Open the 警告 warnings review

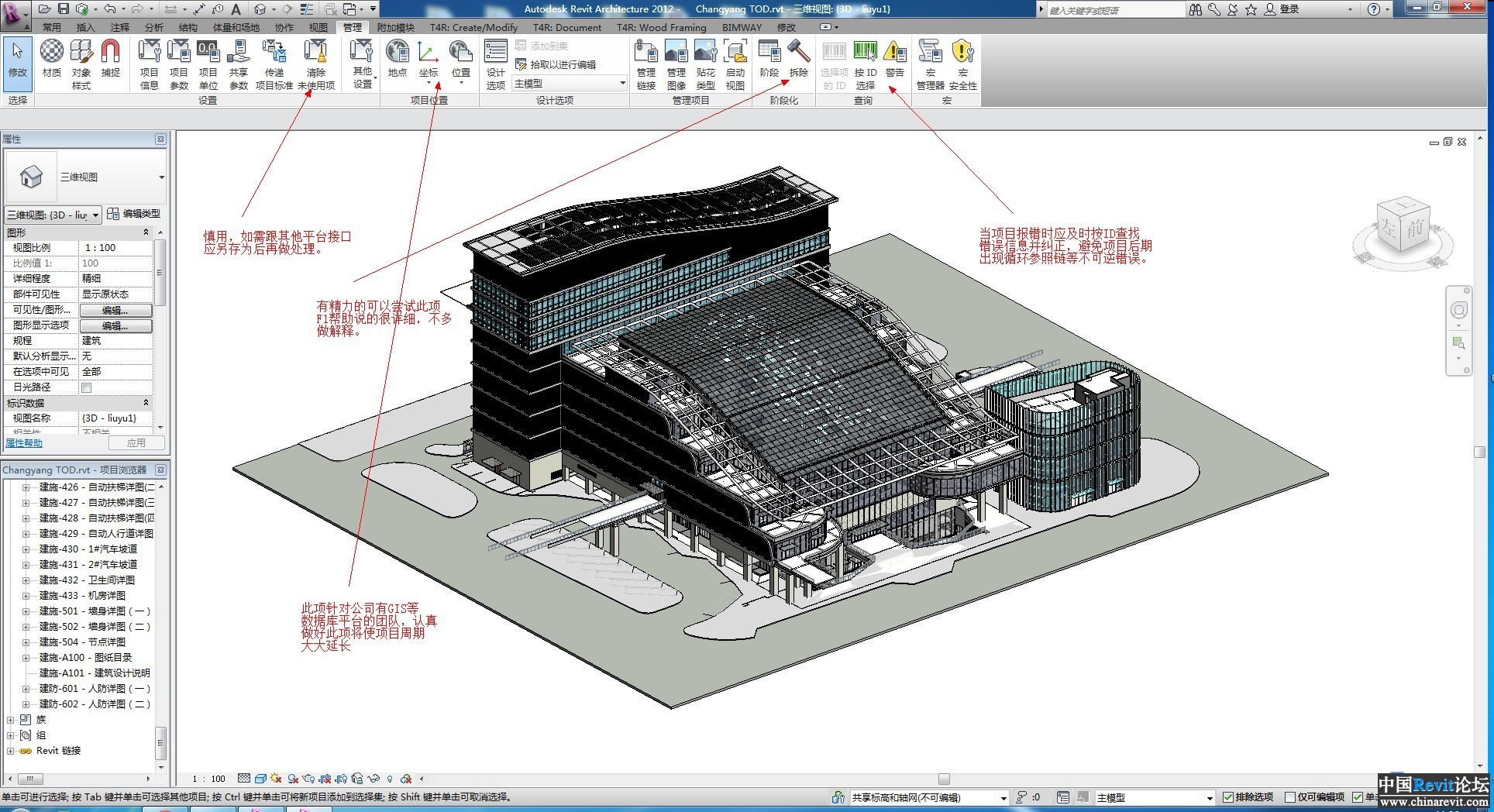(x=895, y=60)
